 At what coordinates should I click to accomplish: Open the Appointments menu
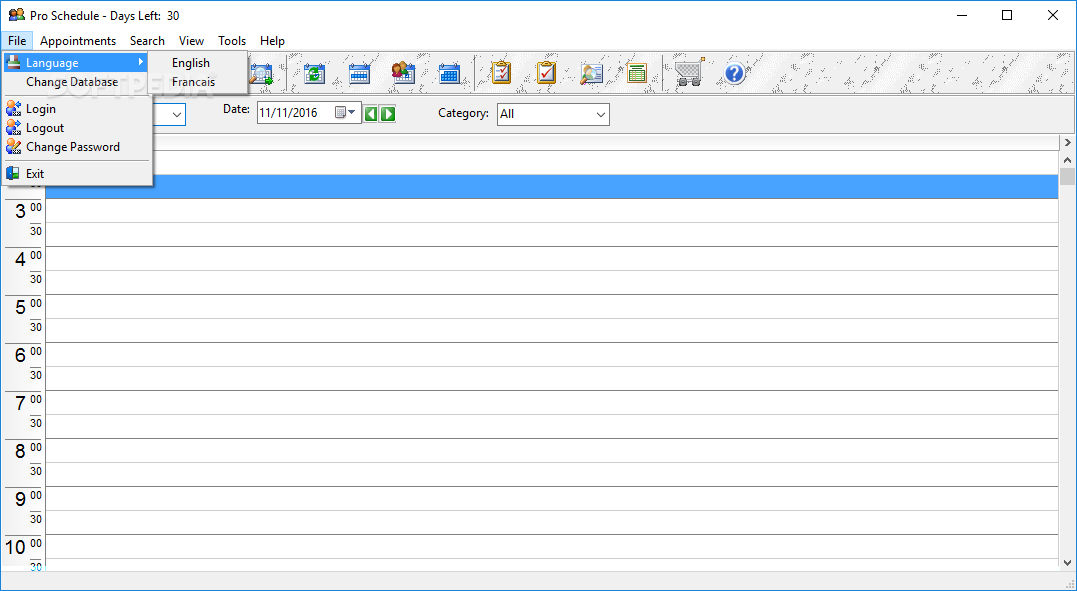pos(78,41)
